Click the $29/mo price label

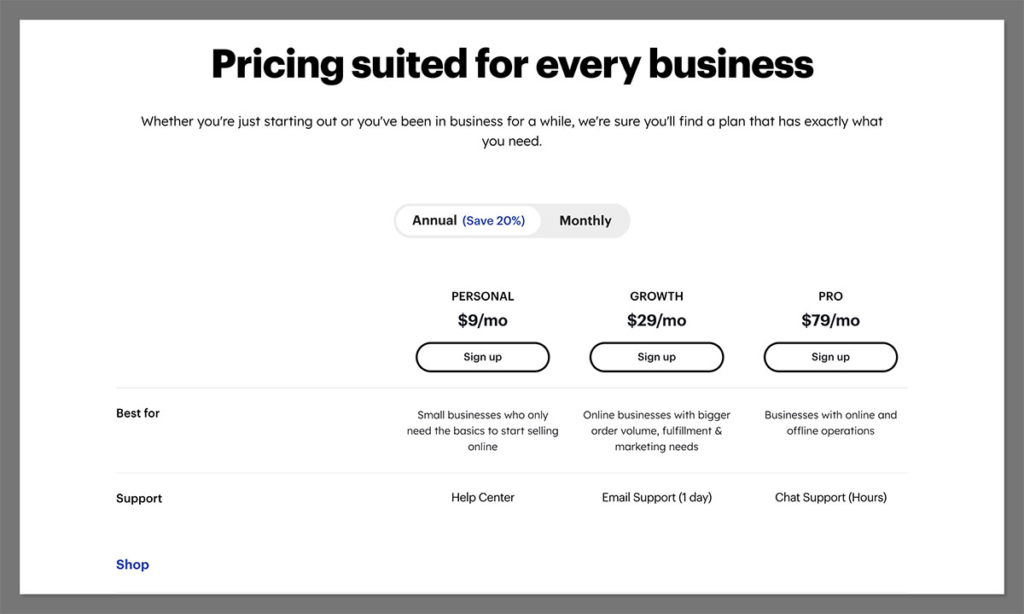click(x=656, y=320)
